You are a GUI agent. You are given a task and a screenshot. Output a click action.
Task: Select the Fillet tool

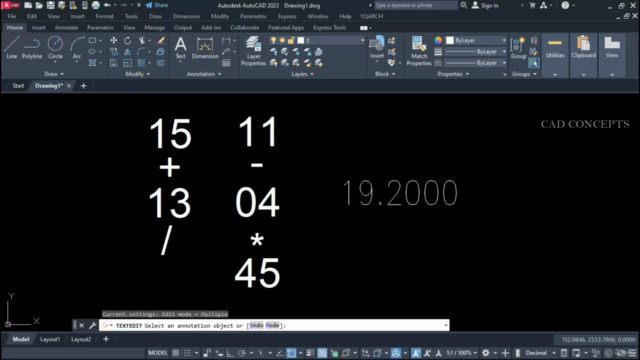pyautogui.click(x=141, y=52)
